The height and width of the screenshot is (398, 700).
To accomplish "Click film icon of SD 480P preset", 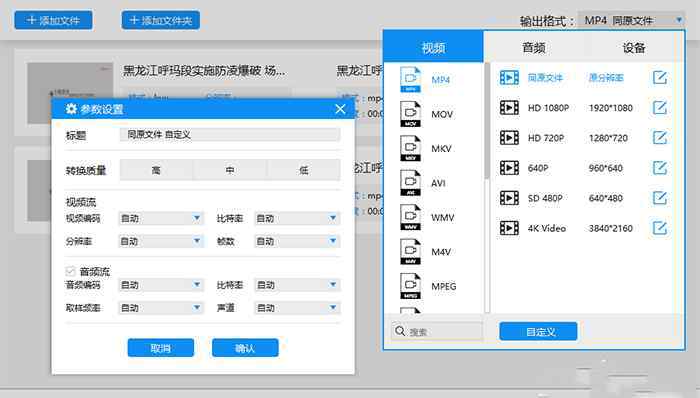I will pyautogui.click(x=509, y=198).
